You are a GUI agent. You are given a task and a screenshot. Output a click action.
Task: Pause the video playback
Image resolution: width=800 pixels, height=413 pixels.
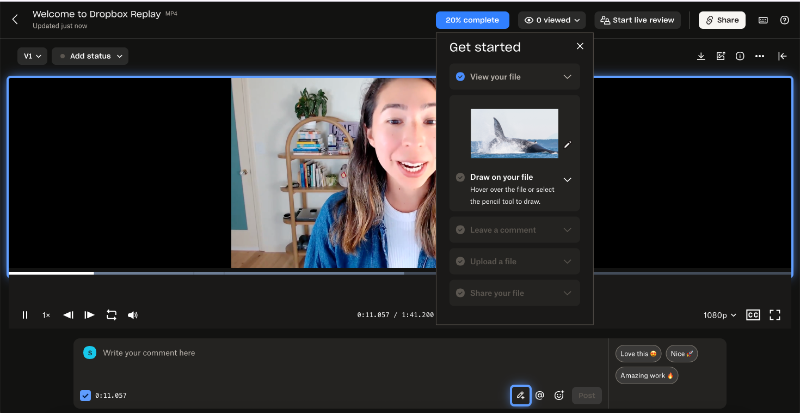pyautogui.click(x=24, y=315)
